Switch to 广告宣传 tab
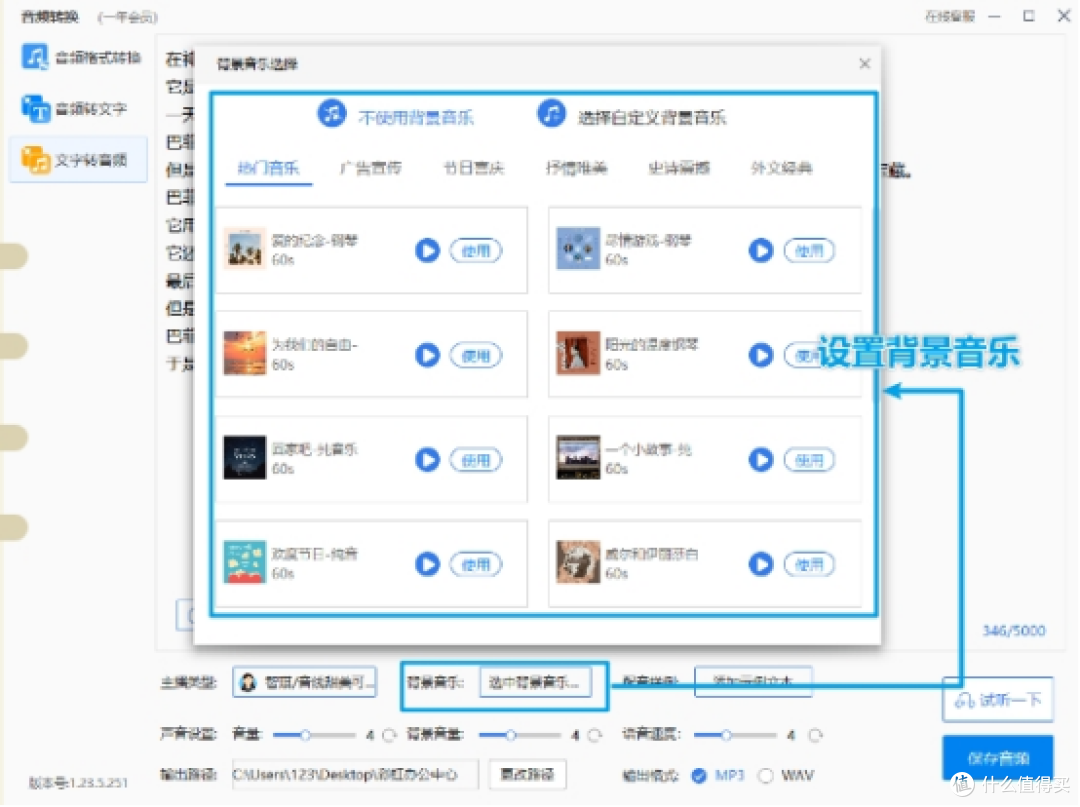Image resolution: width=1080 pixels, height=807 pixels. tap(371, 168)
